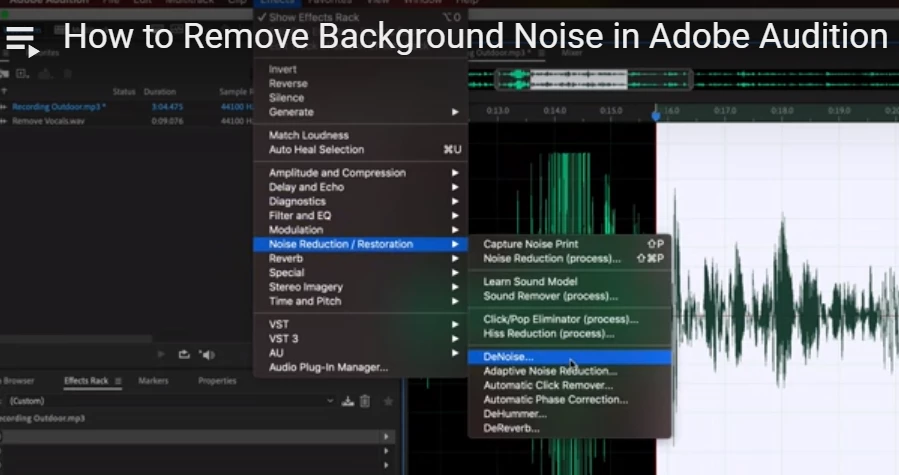Image resolution: width=899 pixels, height=475 pixels.
Task: Open the VST submenu
Action: click(360, 324)
